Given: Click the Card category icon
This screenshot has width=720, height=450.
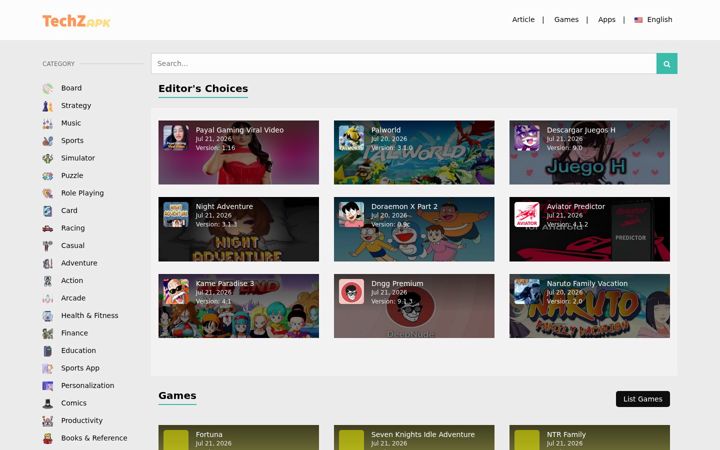Looking at the screenshot, I should point(48,211).
